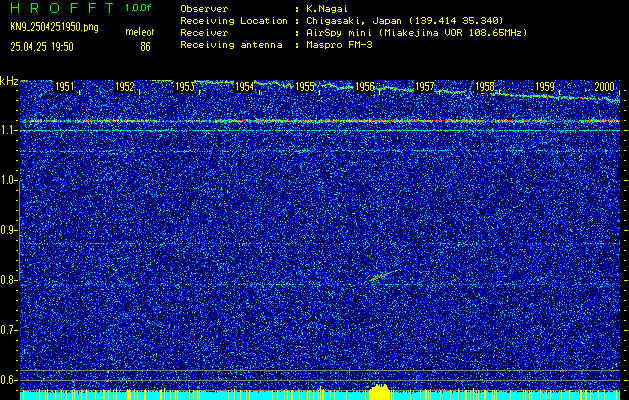
Task: Click the 1958 time marker
Action: [x=485, y=87]
